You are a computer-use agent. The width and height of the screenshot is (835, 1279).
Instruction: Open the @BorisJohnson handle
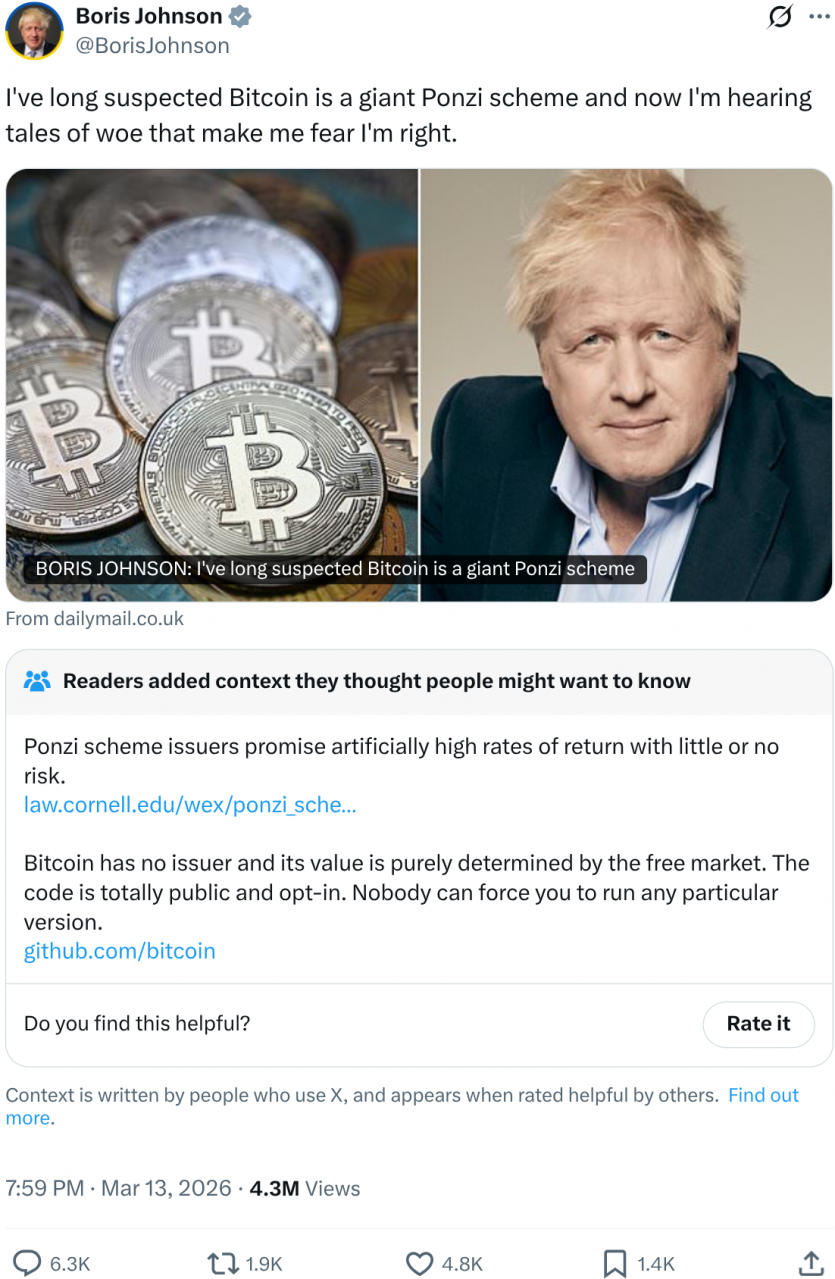point(153,45)
